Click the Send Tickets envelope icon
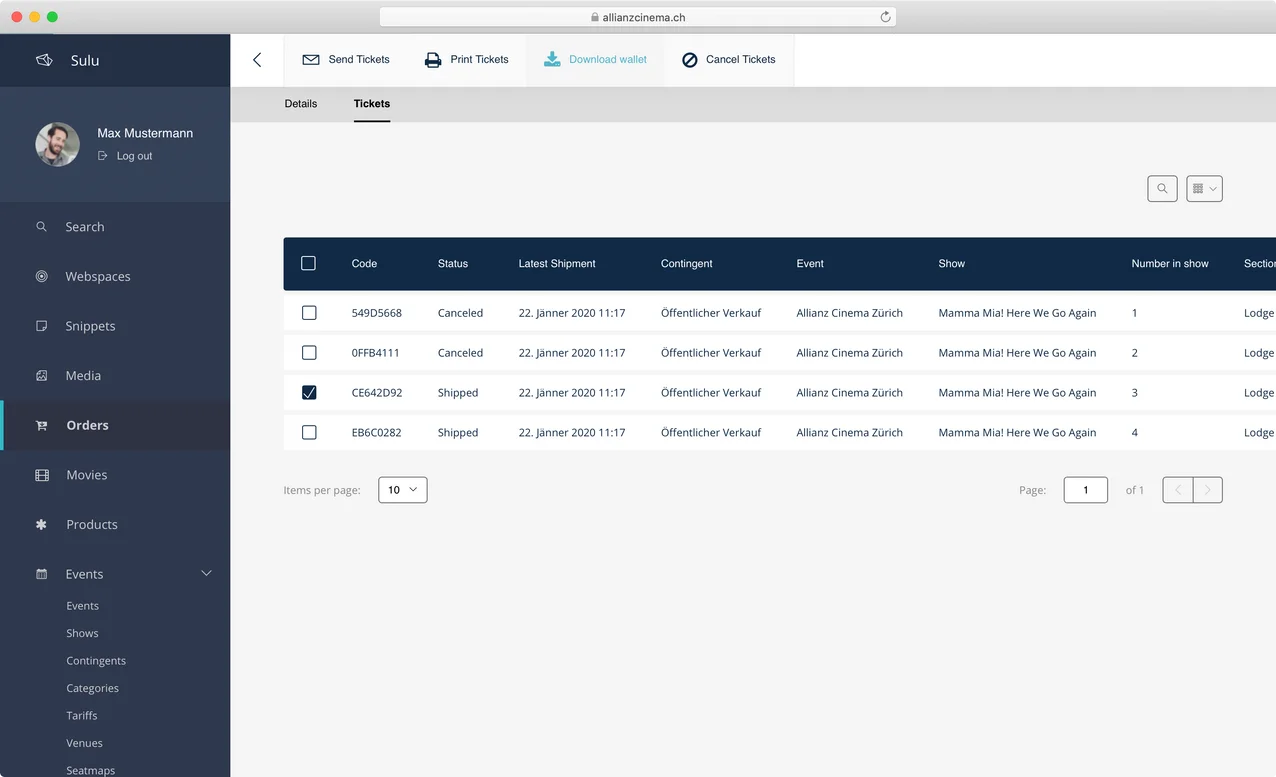 pos(311,60)
